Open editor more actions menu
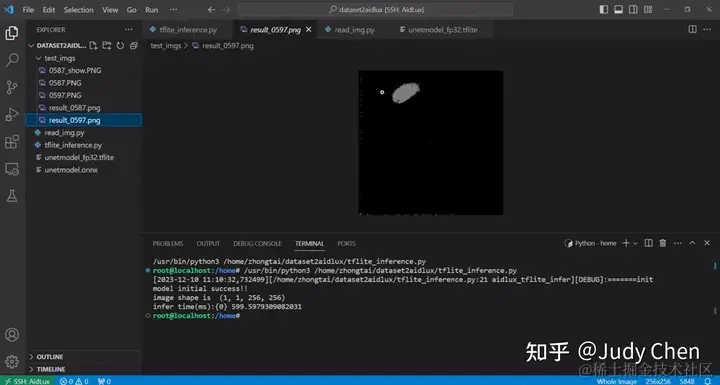 (x=707, y=29)
